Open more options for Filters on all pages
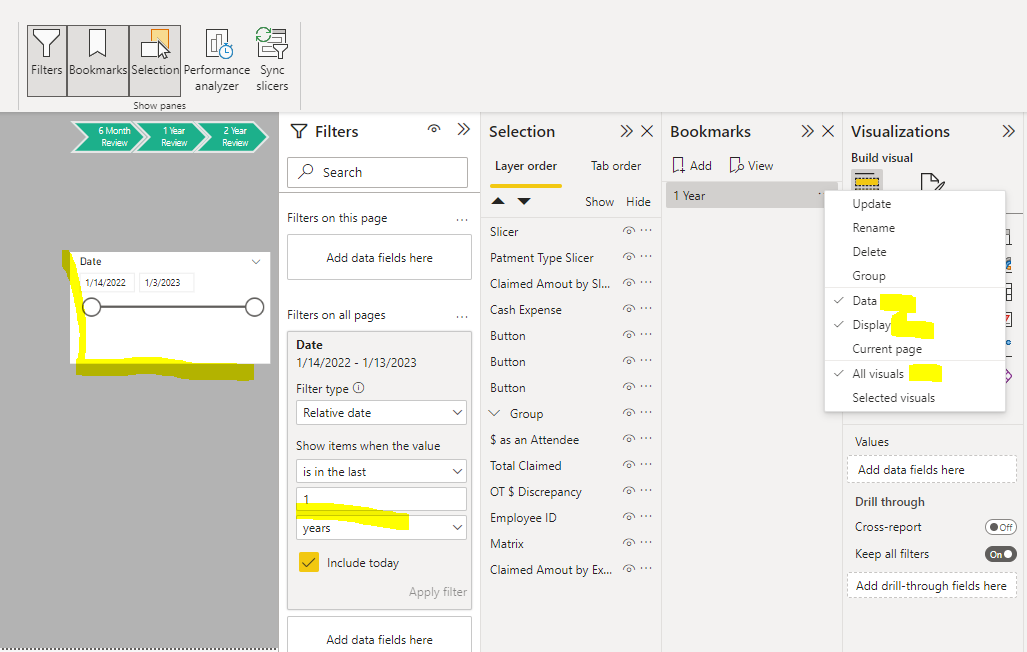 coord(462,317)
